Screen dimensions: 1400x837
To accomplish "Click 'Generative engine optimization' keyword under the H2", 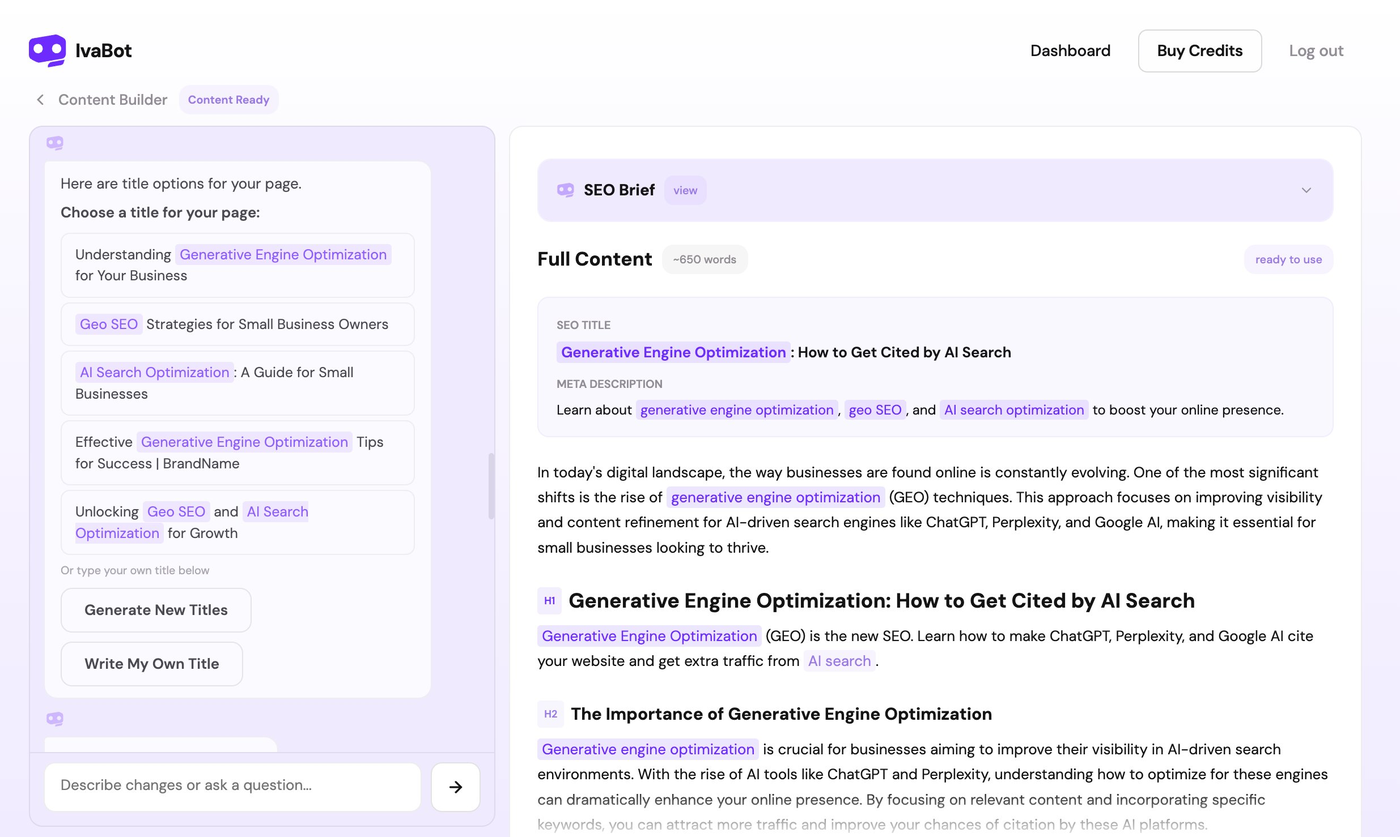I will tap(648, 749).
